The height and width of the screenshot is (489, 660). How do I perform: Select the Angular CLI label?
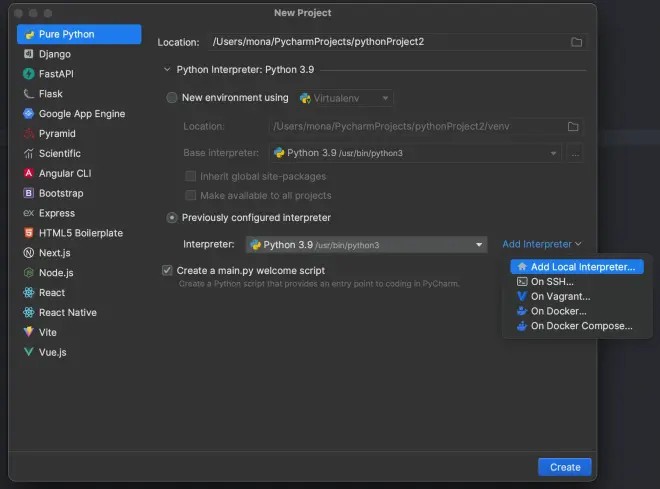65,173
